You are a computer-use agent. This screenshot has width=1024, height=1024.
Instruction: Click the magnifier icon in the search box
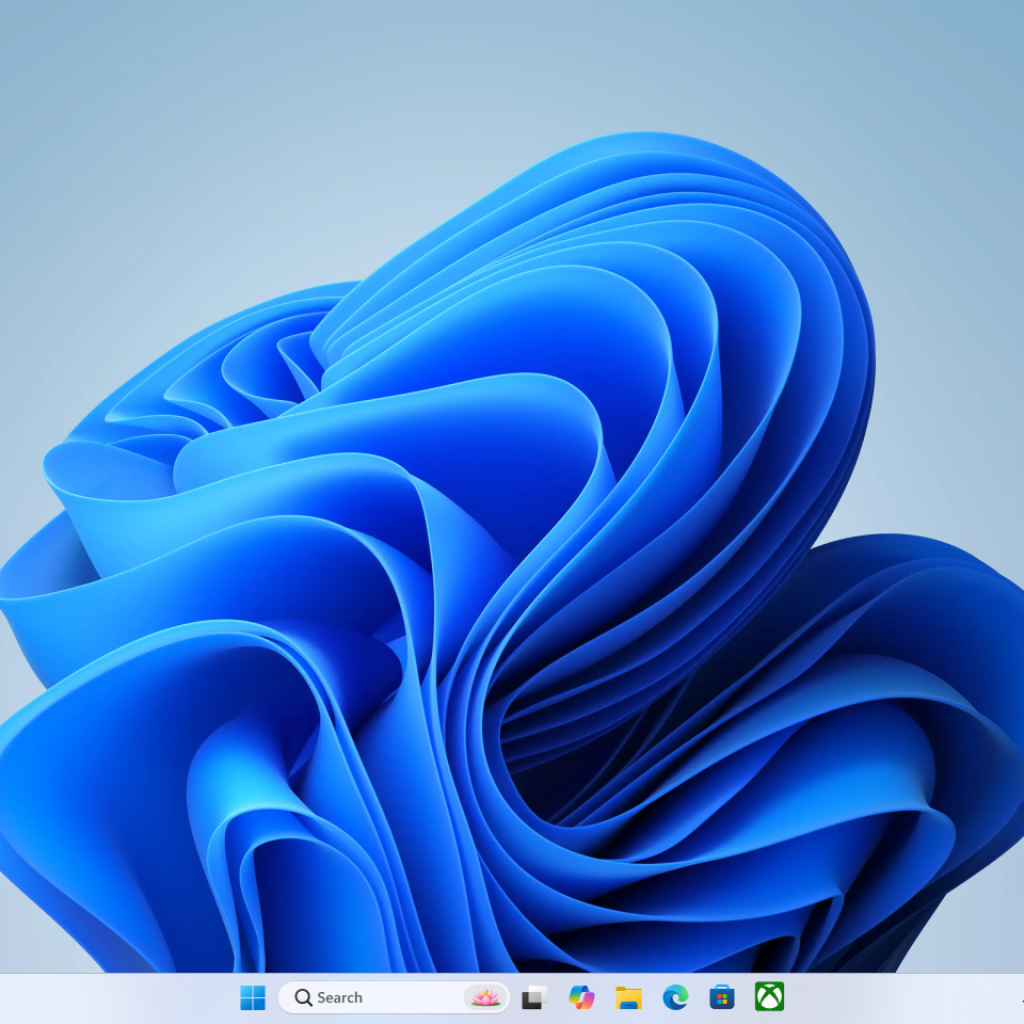point(303,997)
